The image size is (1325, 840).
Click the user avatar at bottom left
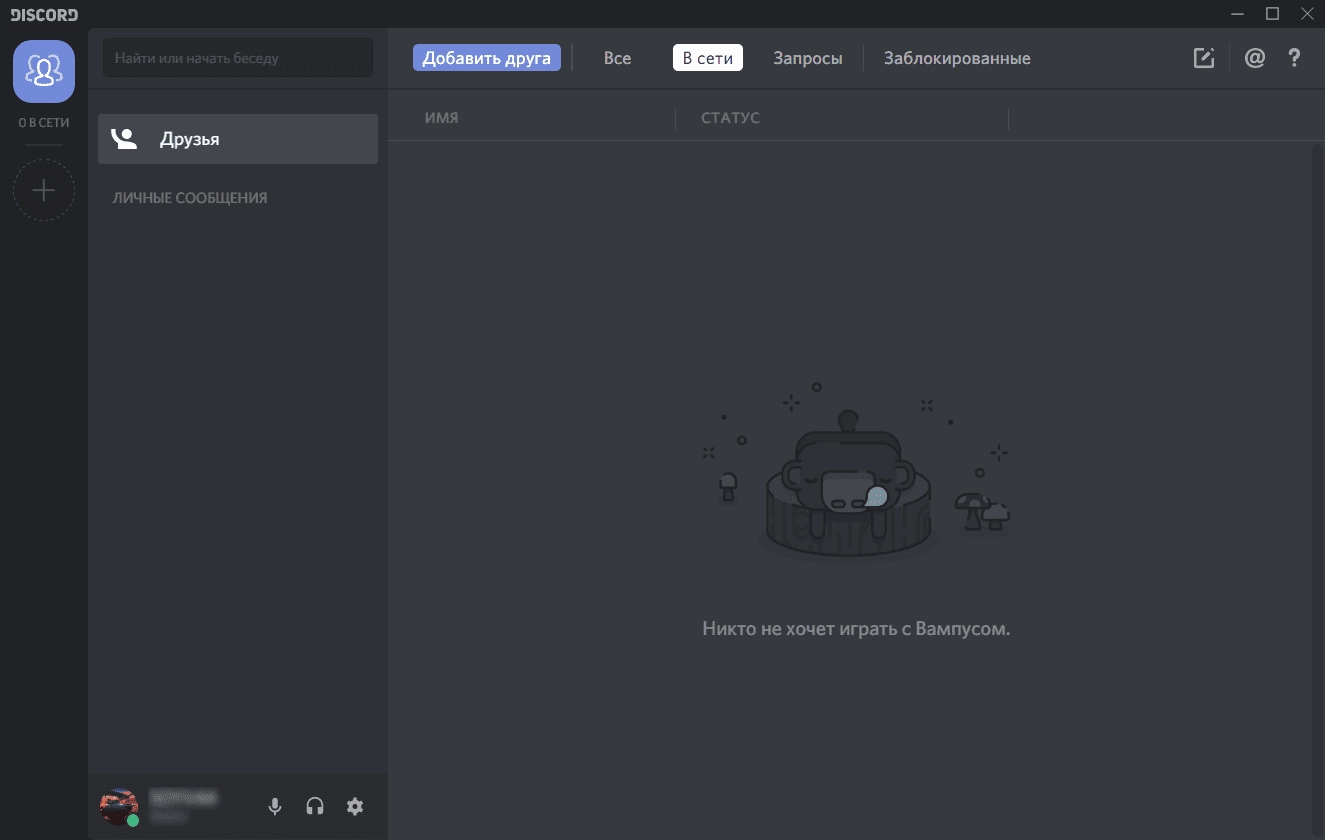[119, 806]
